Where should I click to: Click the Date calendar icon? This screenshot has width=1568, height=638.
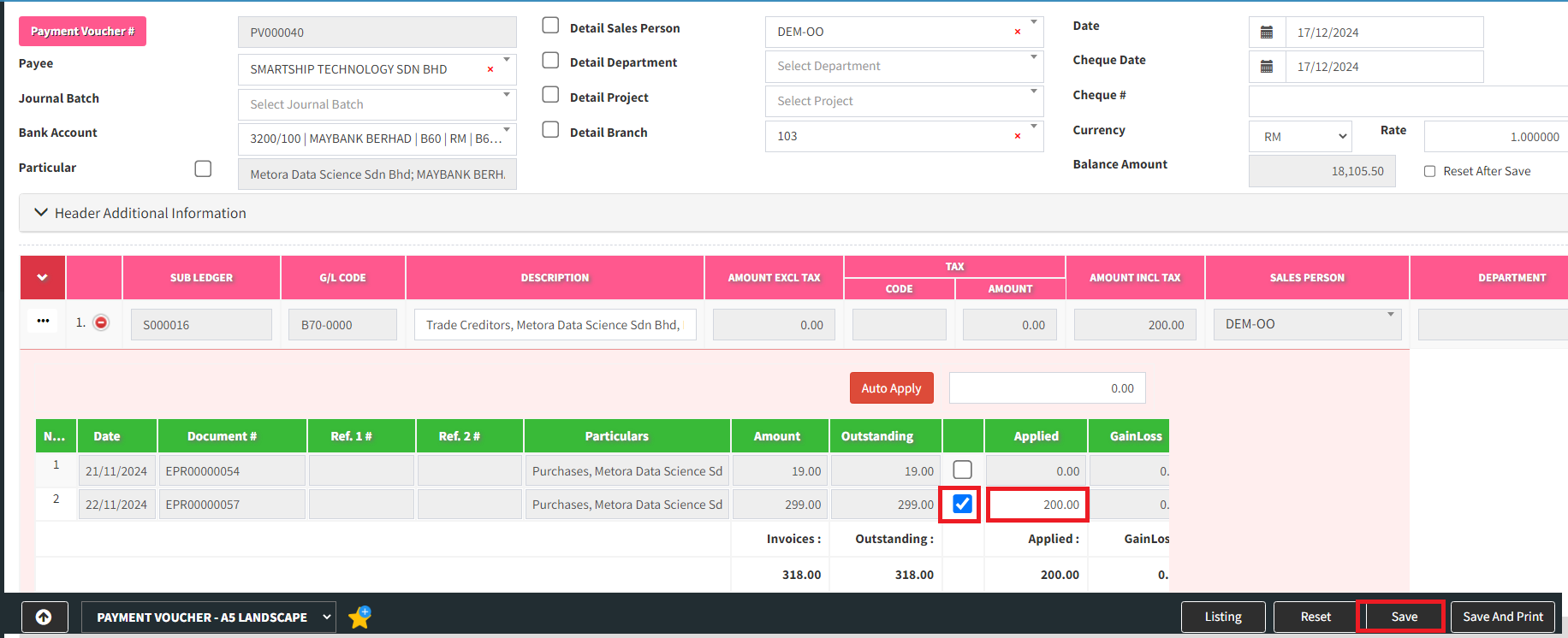pyautogui.click(x=1267, y=32)
